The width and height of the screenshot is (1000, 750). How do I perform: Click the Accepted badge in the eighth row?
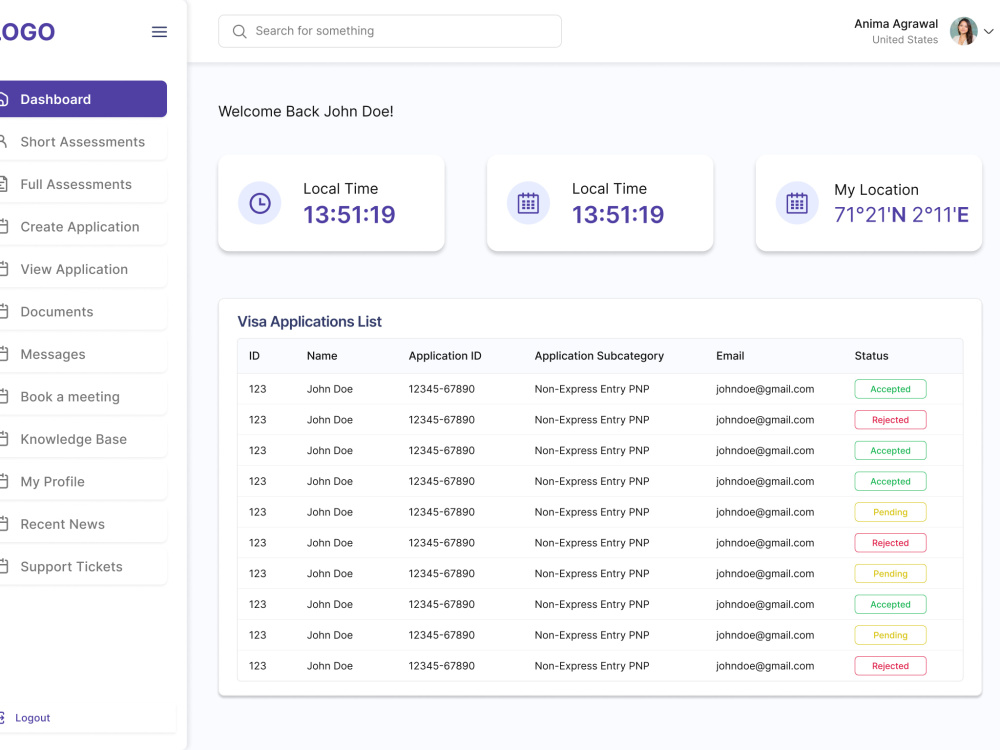pos(890,605)
